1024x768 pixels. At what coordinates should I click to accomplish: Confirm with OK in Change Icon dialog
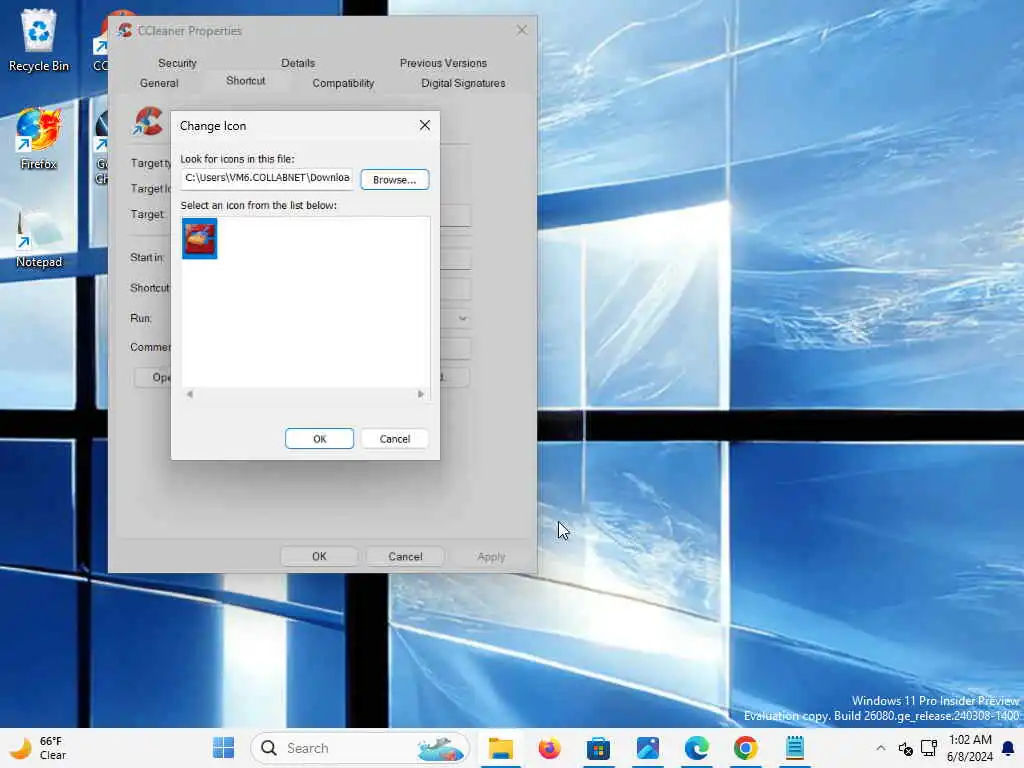[x=319, y=439]
